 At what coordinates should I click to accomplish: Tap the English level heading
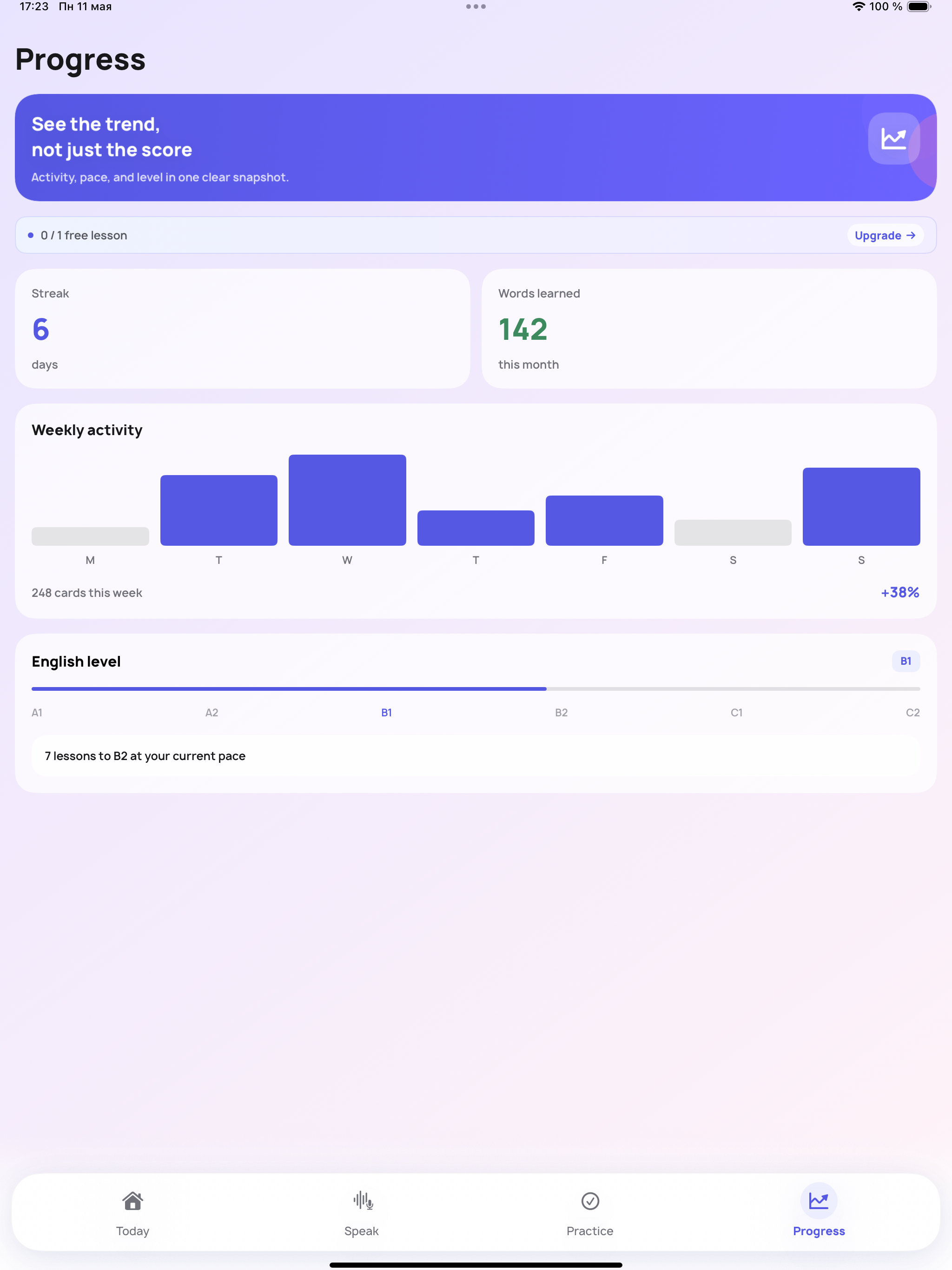[x=76, y=661]
